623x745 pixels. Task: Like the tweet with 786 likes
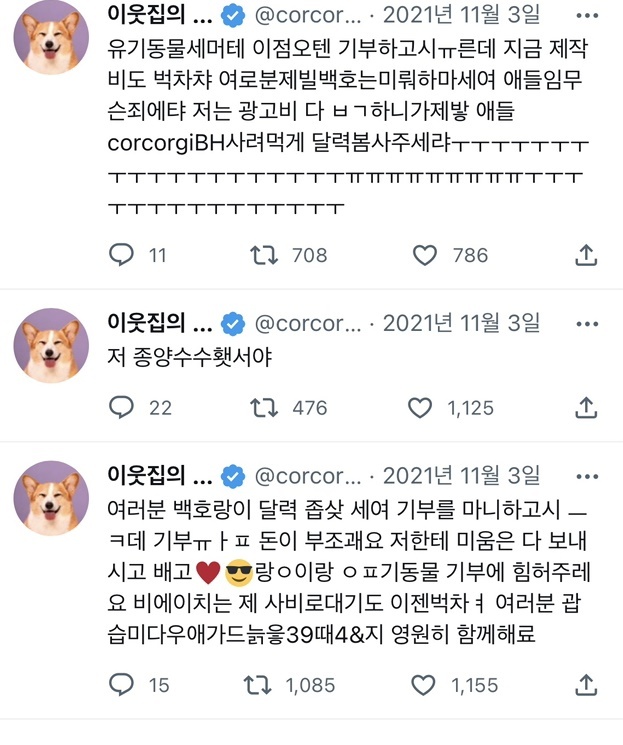point(426,255)
